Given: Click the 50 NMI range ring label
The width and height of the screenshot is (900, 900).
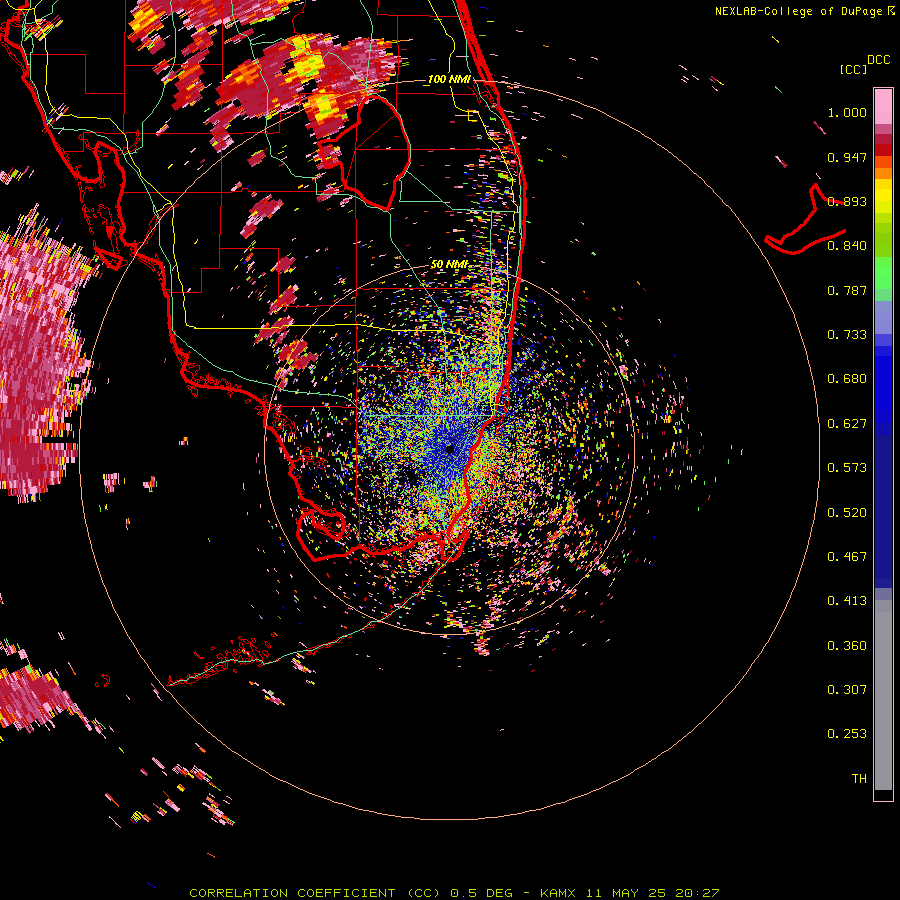Looking at the screenshot, I should pos(449,265).
